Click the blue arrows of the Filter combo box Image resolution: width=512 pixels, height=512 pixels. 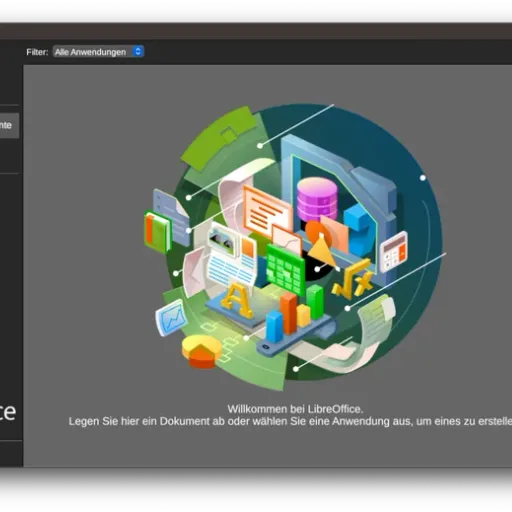click(x=138, y=51)
